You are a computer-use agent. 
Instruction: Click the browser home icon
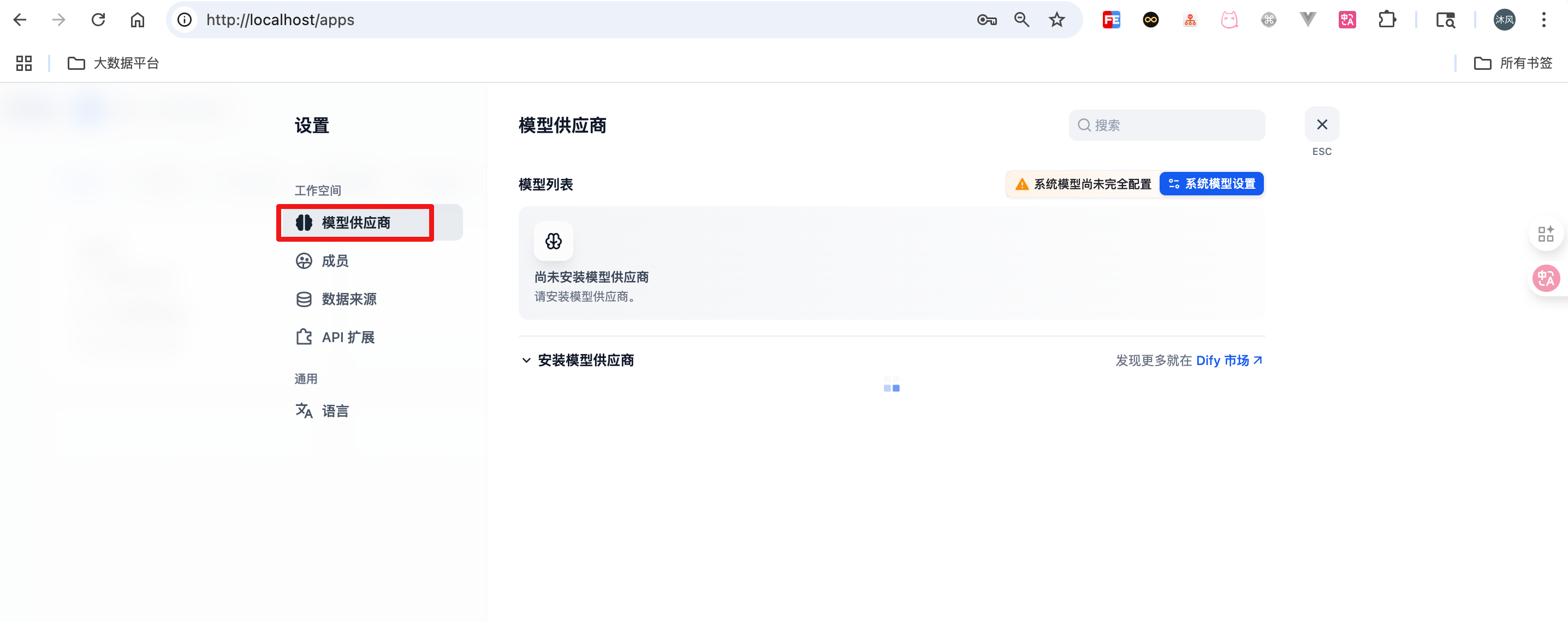[x=137, y=20]
